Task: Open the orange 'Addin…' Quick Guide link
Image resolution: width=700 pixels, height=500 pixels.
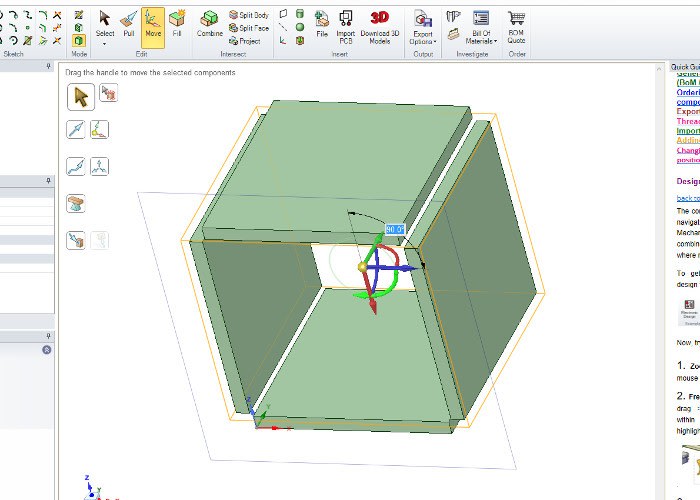Action: point(688,141)
